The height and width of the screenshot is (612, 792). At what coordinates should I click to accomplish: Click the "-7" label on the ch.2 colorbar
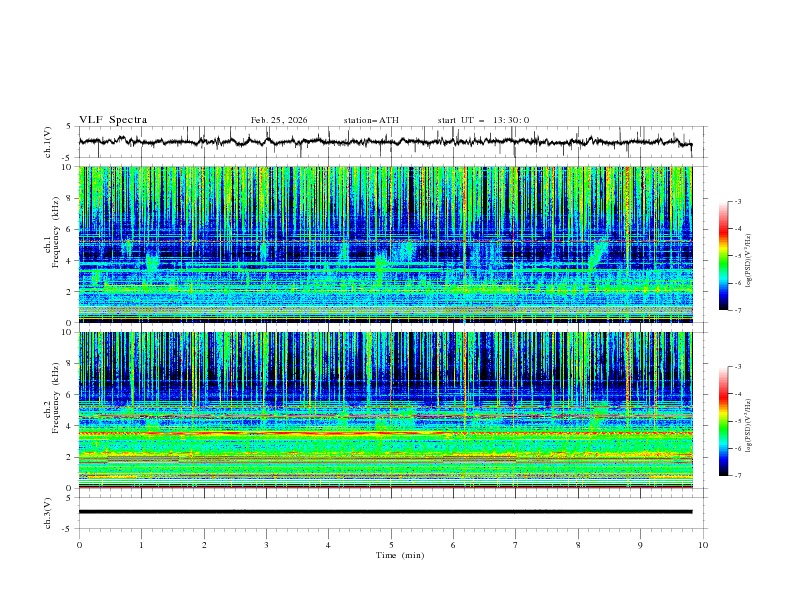(x=737, y=476)
